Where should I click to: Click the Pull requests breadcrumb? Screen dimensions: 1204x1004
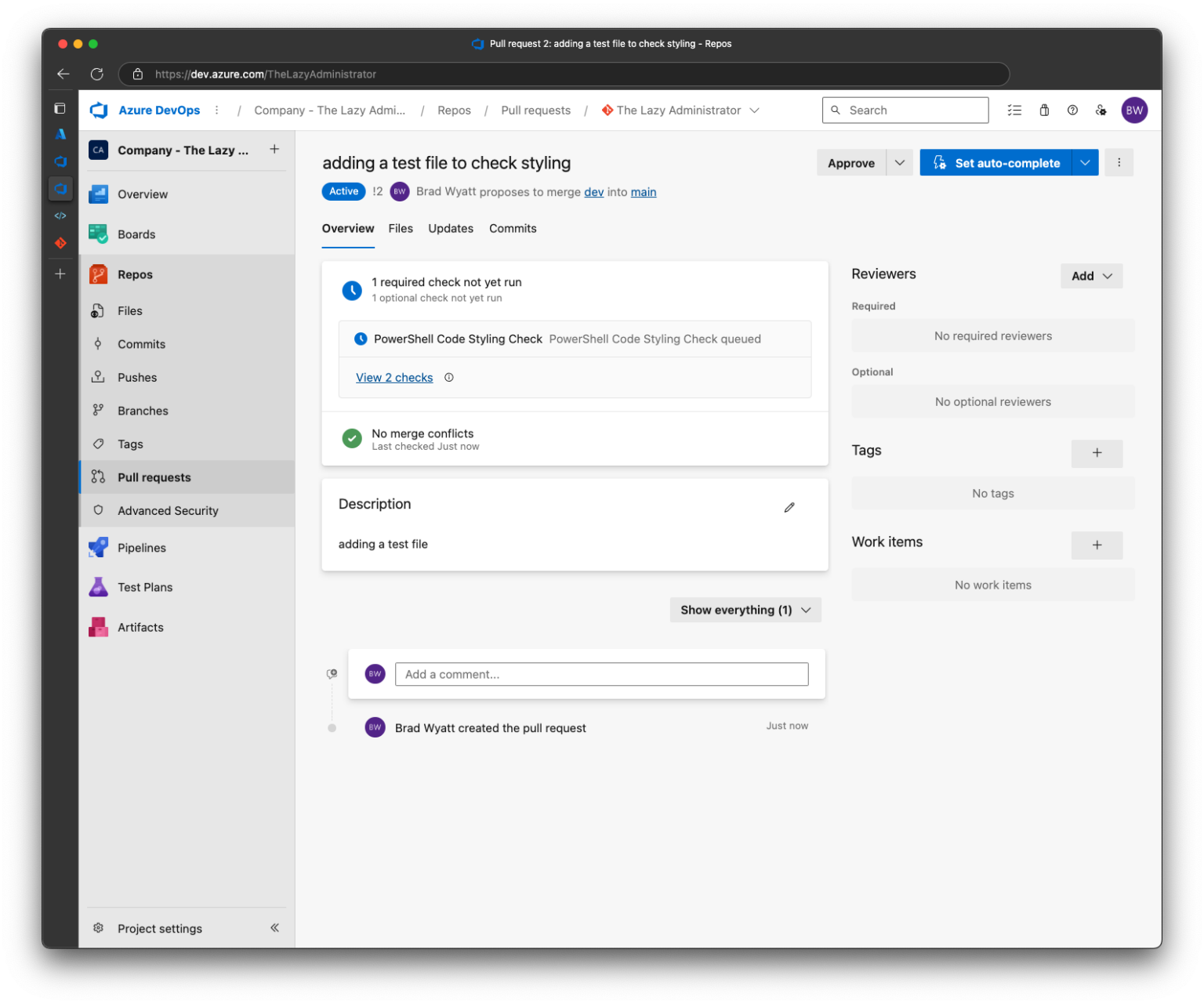tap(536, 111)
